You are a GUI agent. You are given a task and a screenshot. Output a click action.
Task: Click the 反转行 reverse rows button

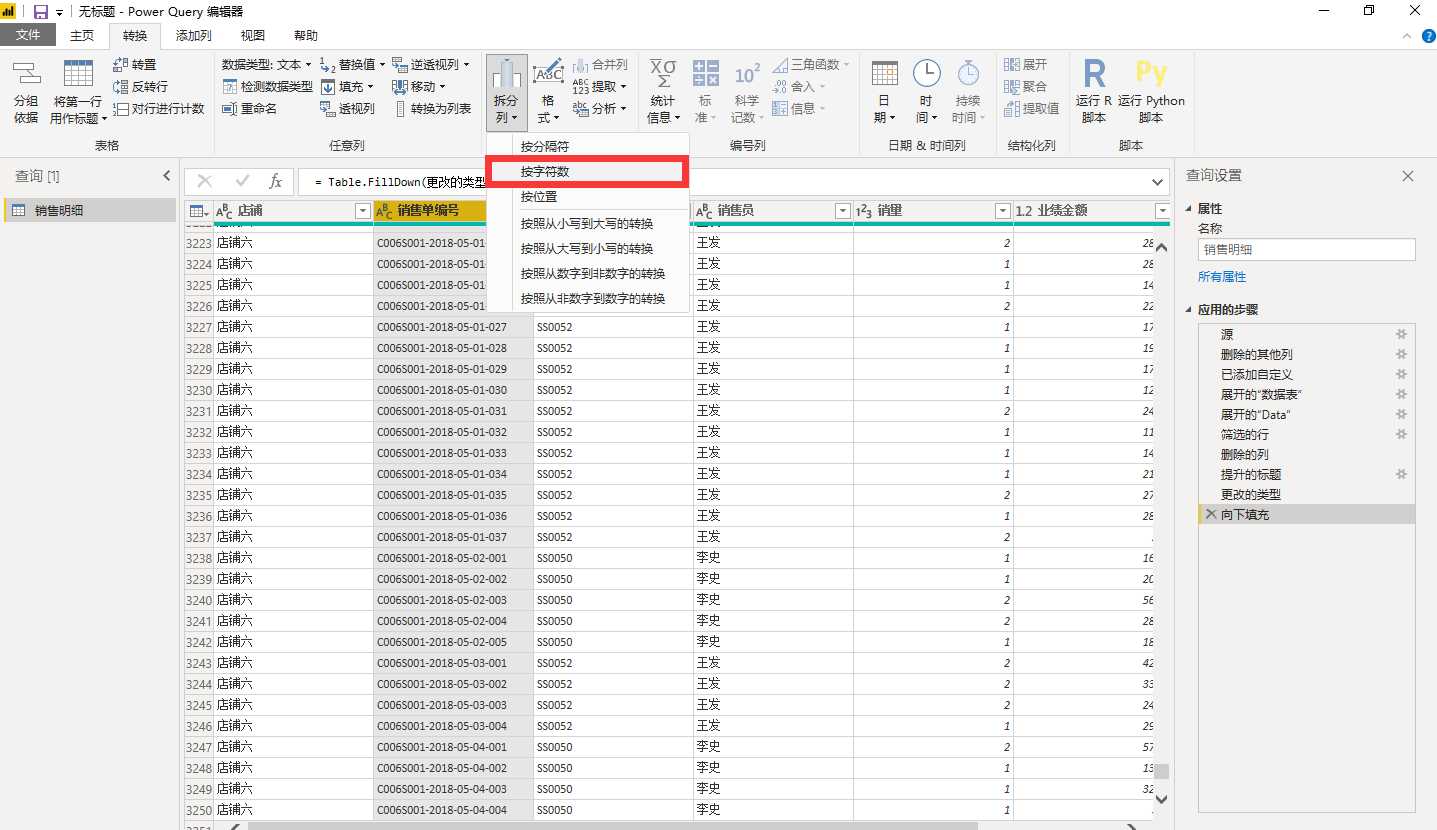click(140, 86)
